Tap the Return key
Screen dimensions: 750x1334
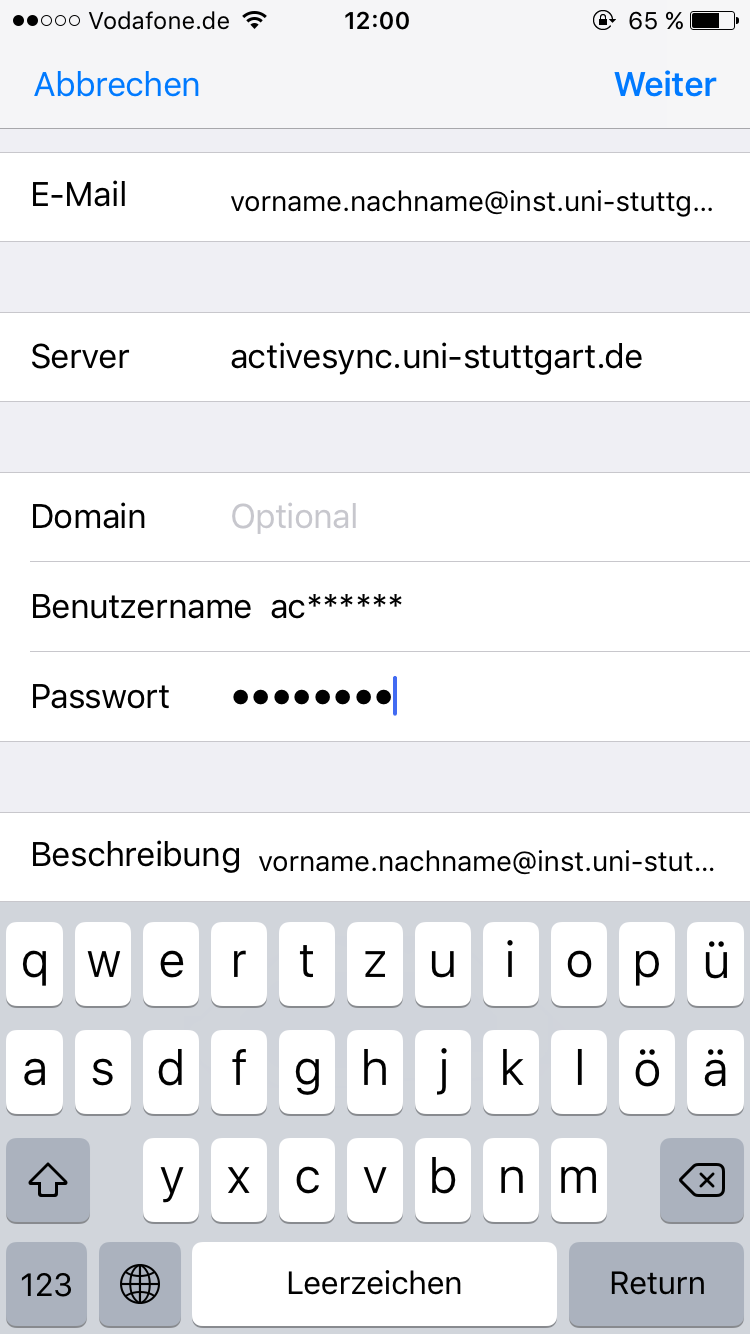[x=657, y=1283]
